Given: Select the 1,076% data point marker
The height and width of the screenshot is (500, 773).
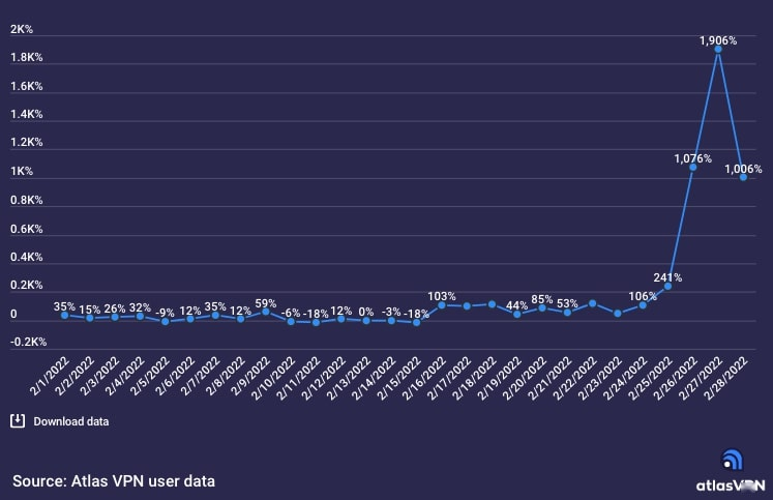Looking at the screenshot, I should click(x=693, y=167).
